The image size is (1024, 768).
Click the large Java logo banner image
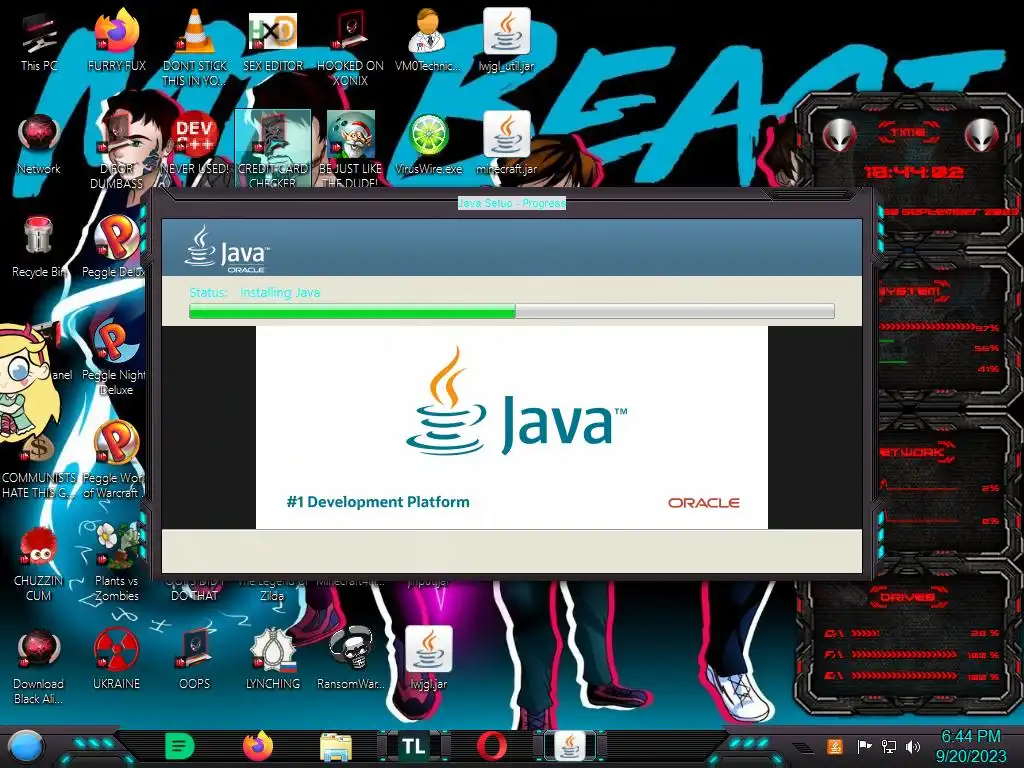516,402
